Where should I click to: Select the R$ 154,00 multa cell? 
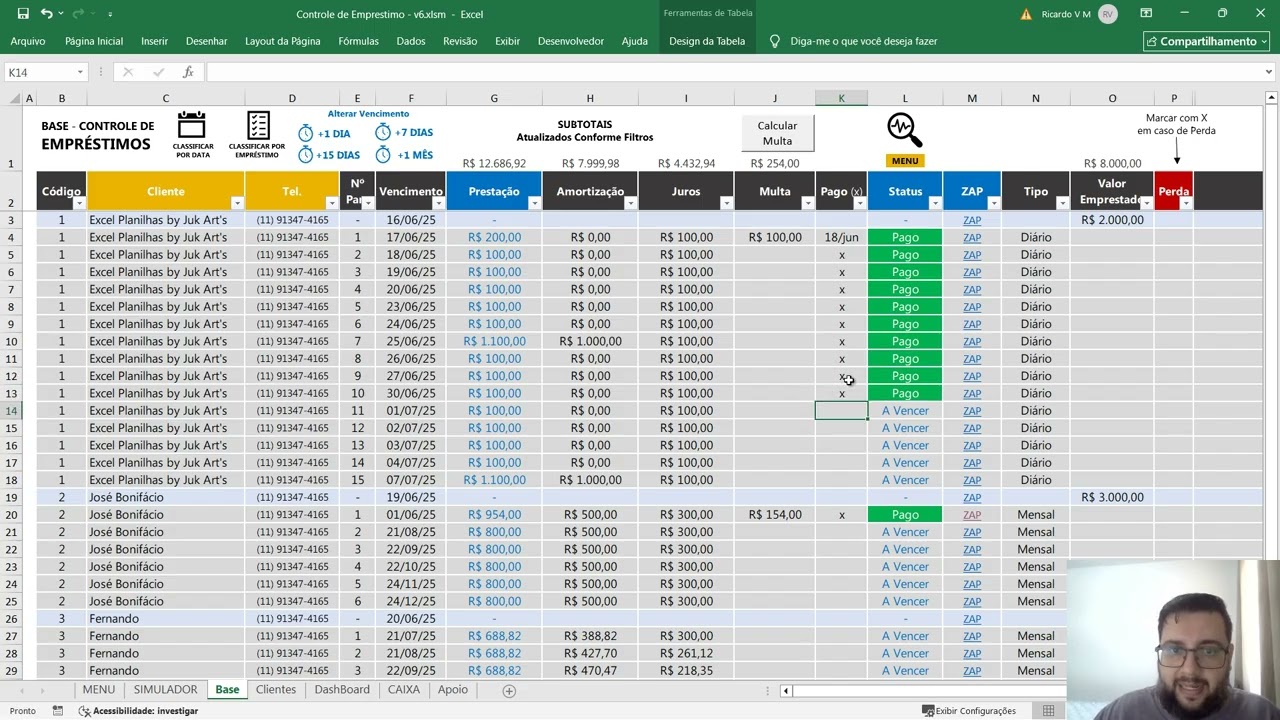click(x=775, y=514)
